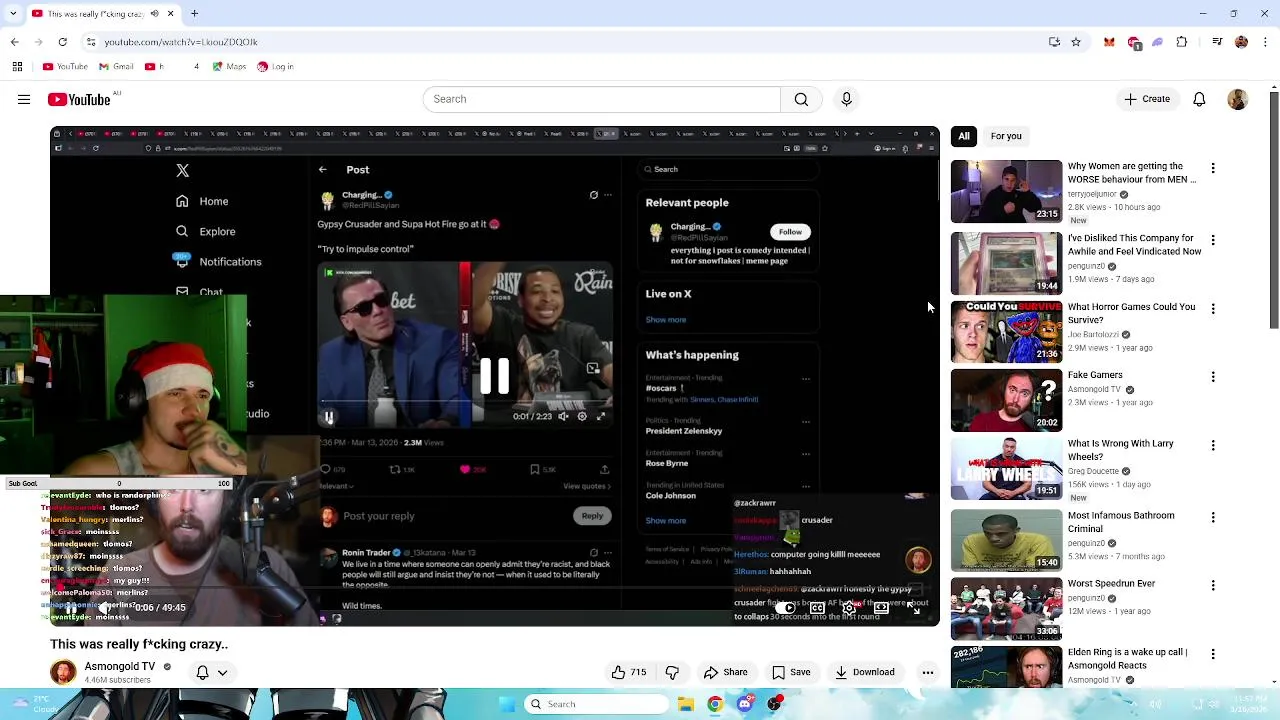Install app icon in address bar

pyautogui.click(x=1054, y=42)
